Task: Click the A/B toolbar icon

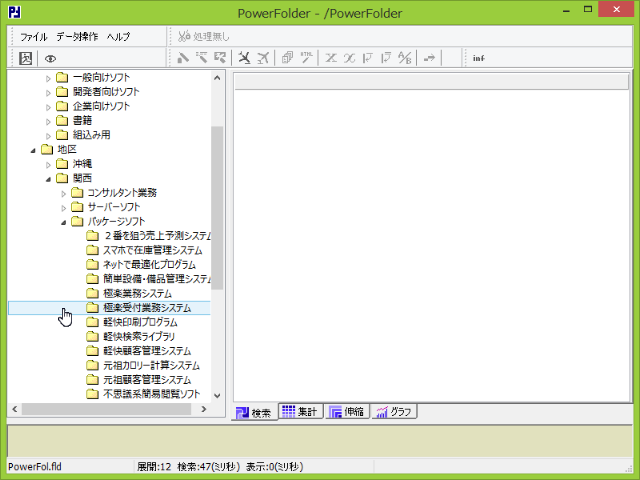Action: [405, 58]
